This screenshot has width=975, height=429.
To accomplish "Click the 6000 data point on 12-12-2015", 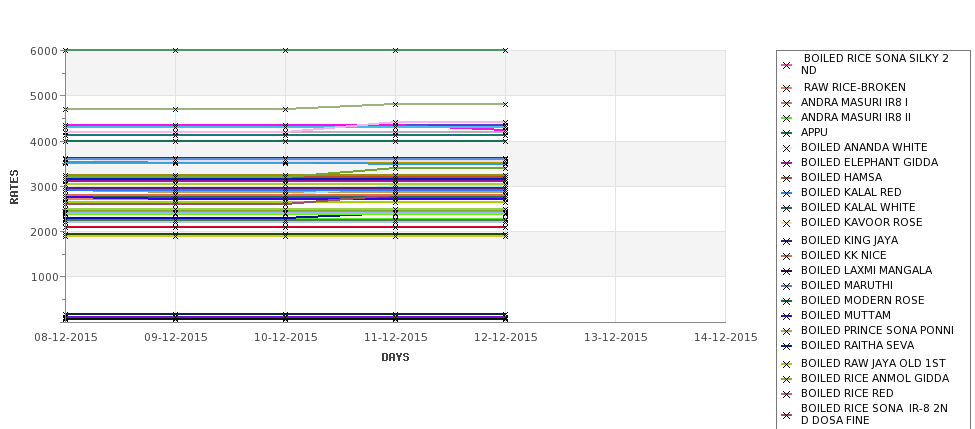I will 506,50.
